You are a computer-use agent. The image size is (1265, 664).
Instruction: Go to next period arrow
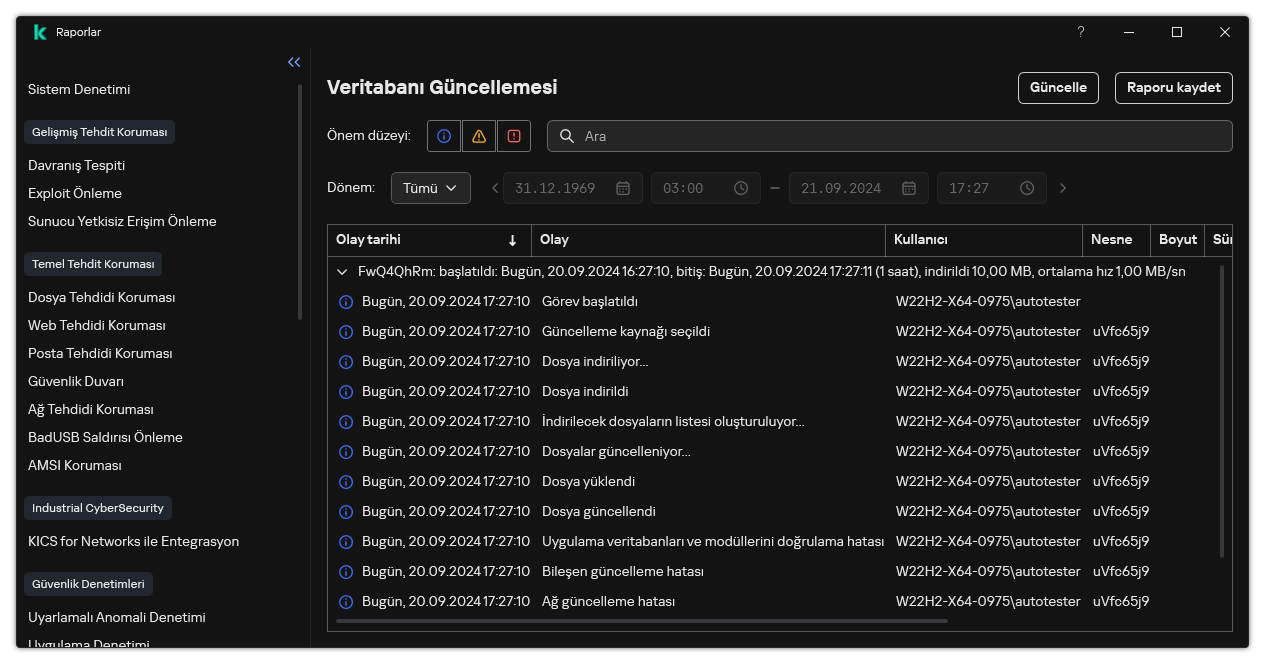click(x=1063, y=188)
